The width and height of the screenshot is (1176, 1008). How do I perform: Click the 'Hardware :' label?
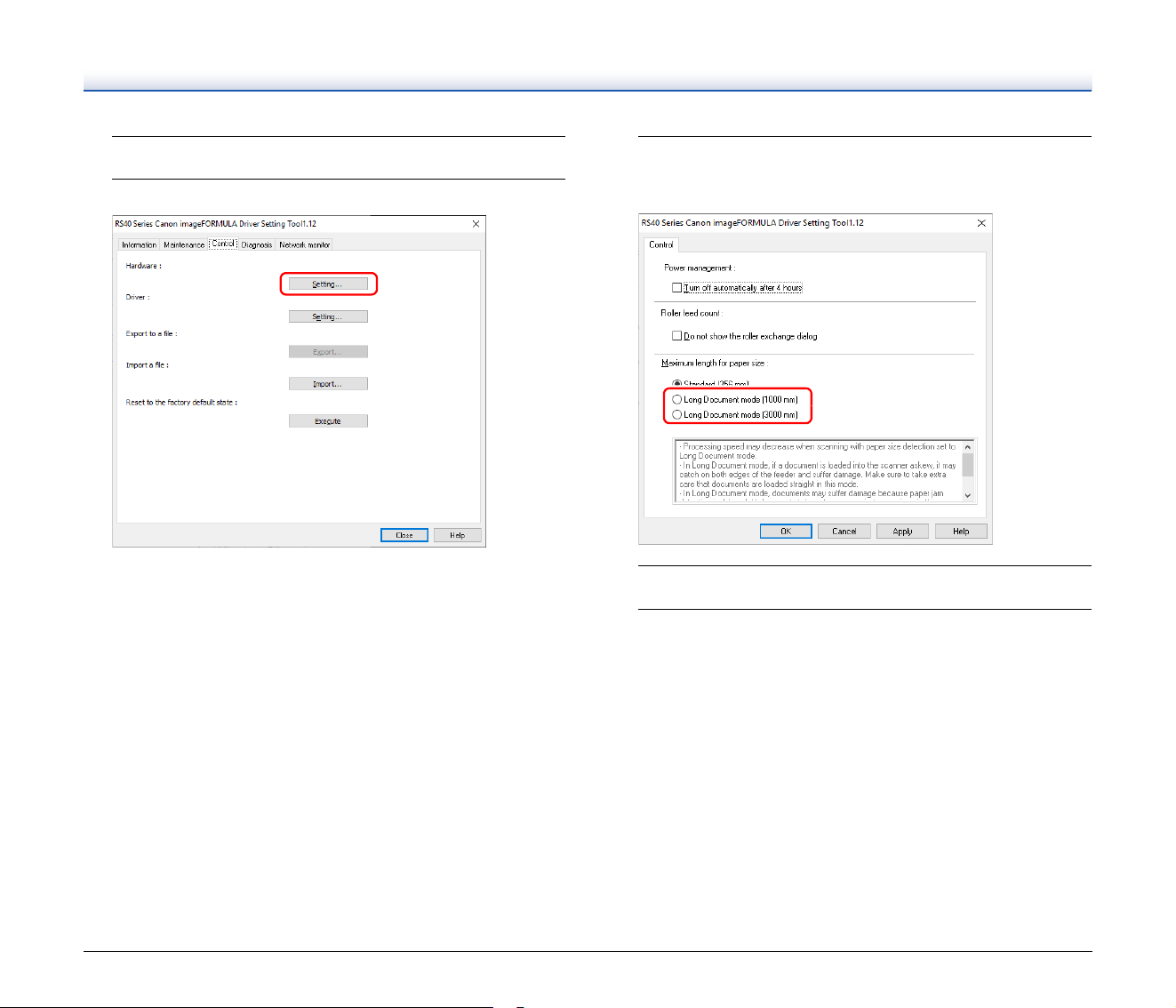pos(143,266)
